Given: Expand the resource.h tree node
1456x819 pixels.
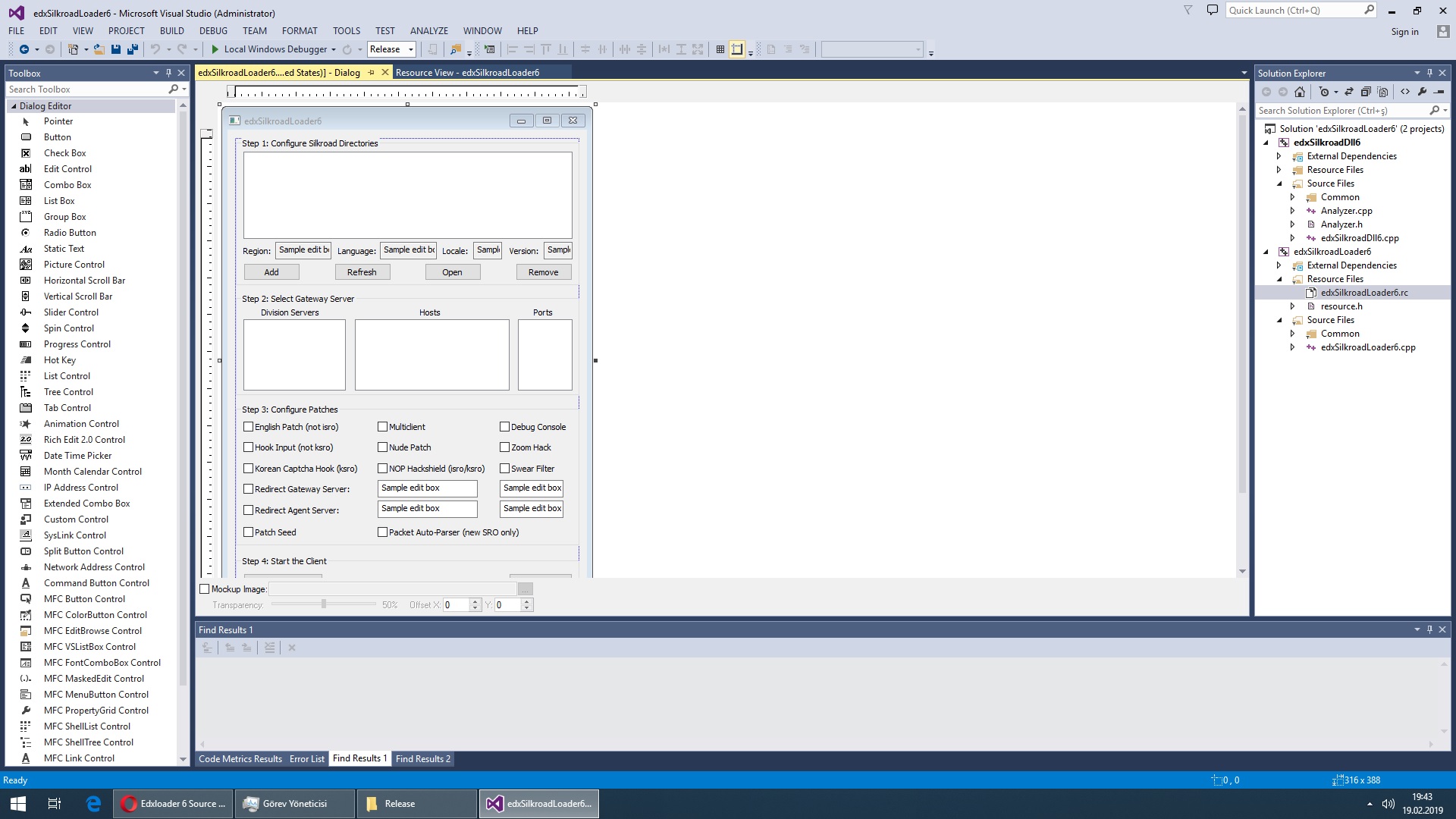Looking at the screenshot, I should pyautogui.click(x=1293, y=306).
